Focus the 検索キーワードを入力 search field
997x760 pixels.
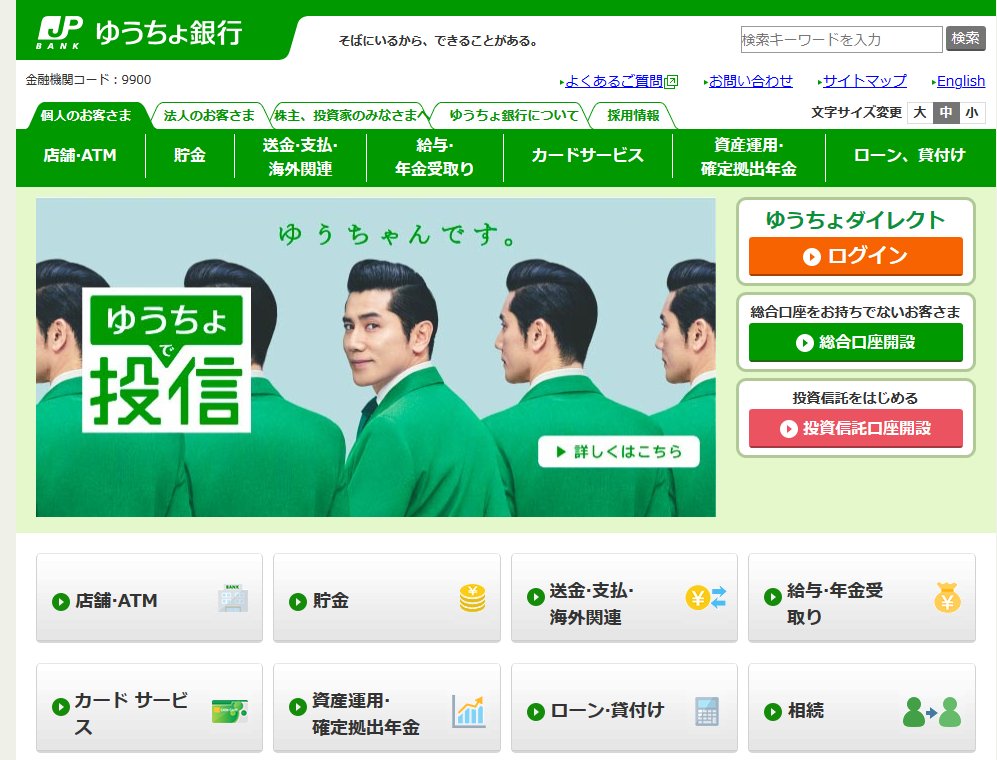pyautogui.click(x=841, y=39)
